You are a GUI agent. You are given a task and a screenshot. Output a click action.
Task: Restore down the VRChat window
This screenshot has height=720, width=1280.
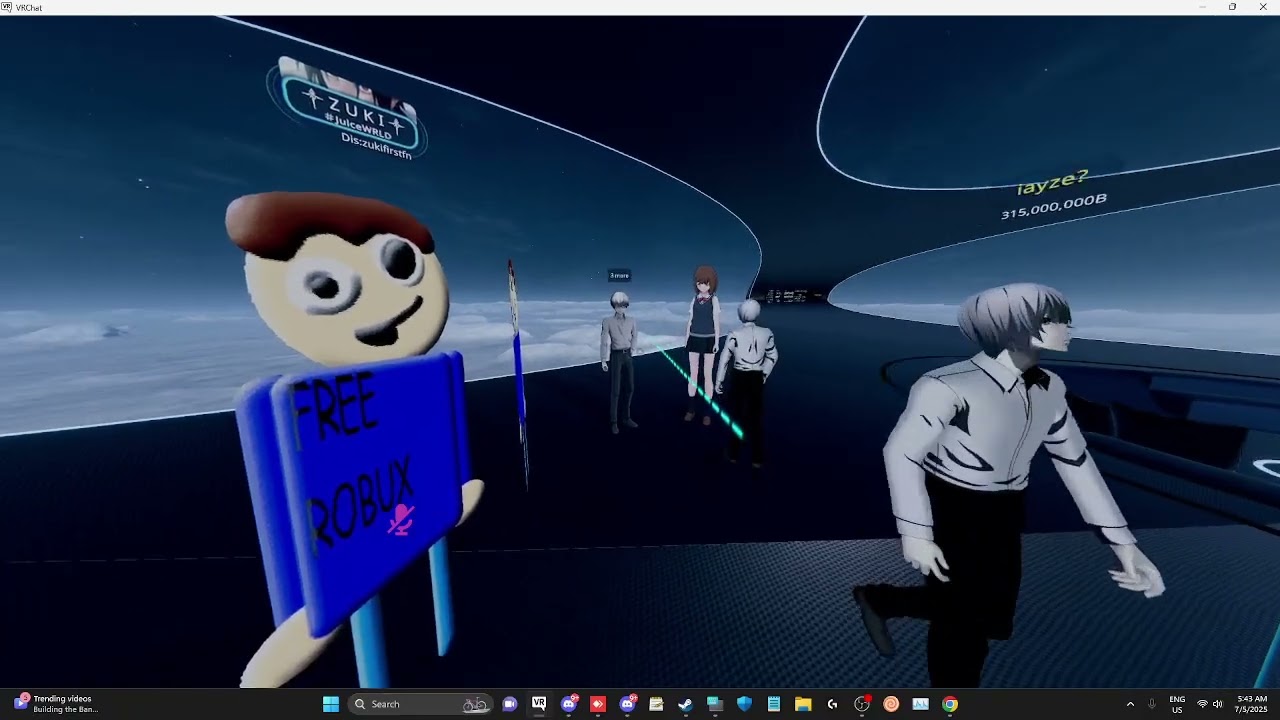point(1232,7)
